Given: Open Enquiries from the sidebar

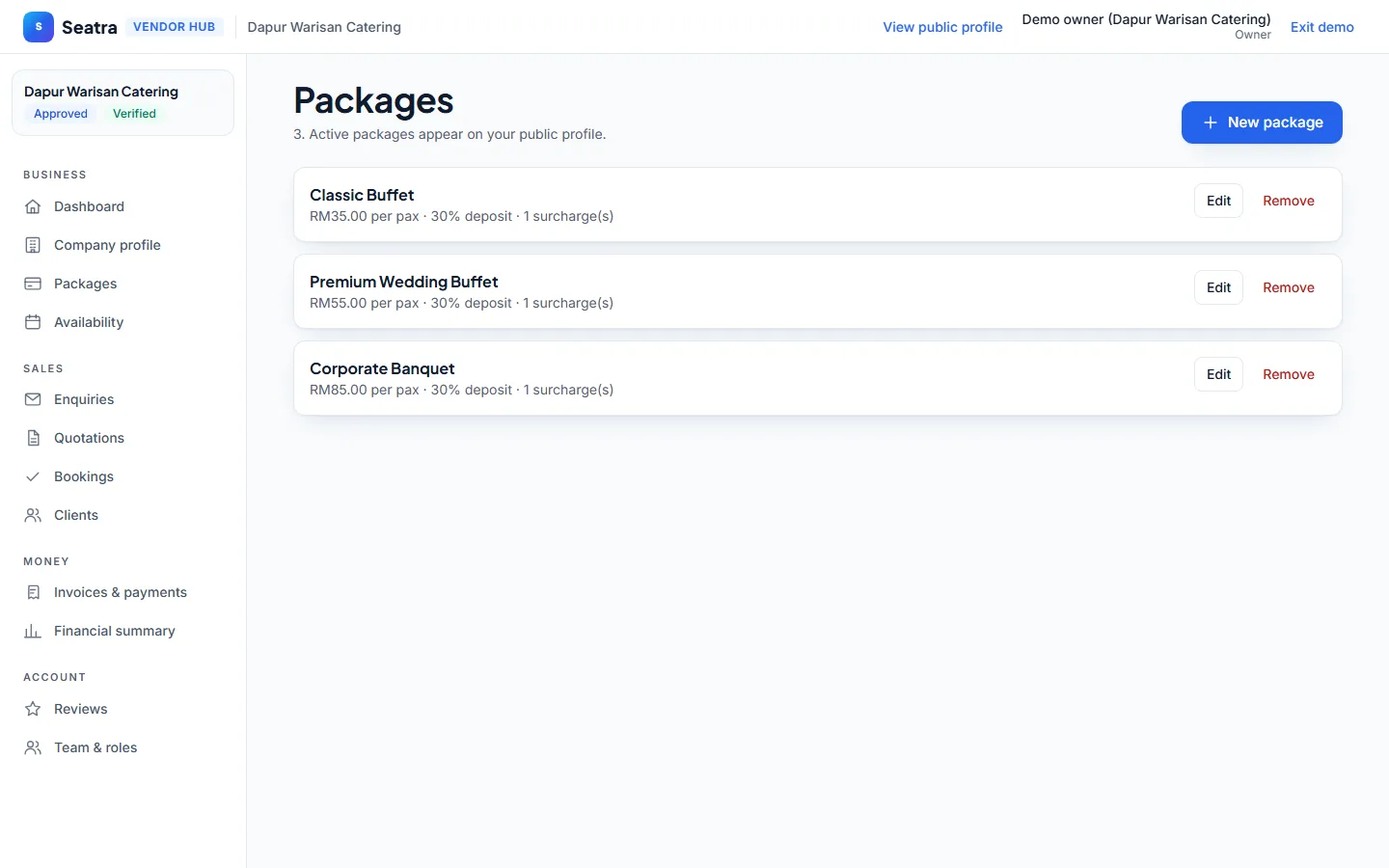Looking at the screenshot, I should [123, 399].
